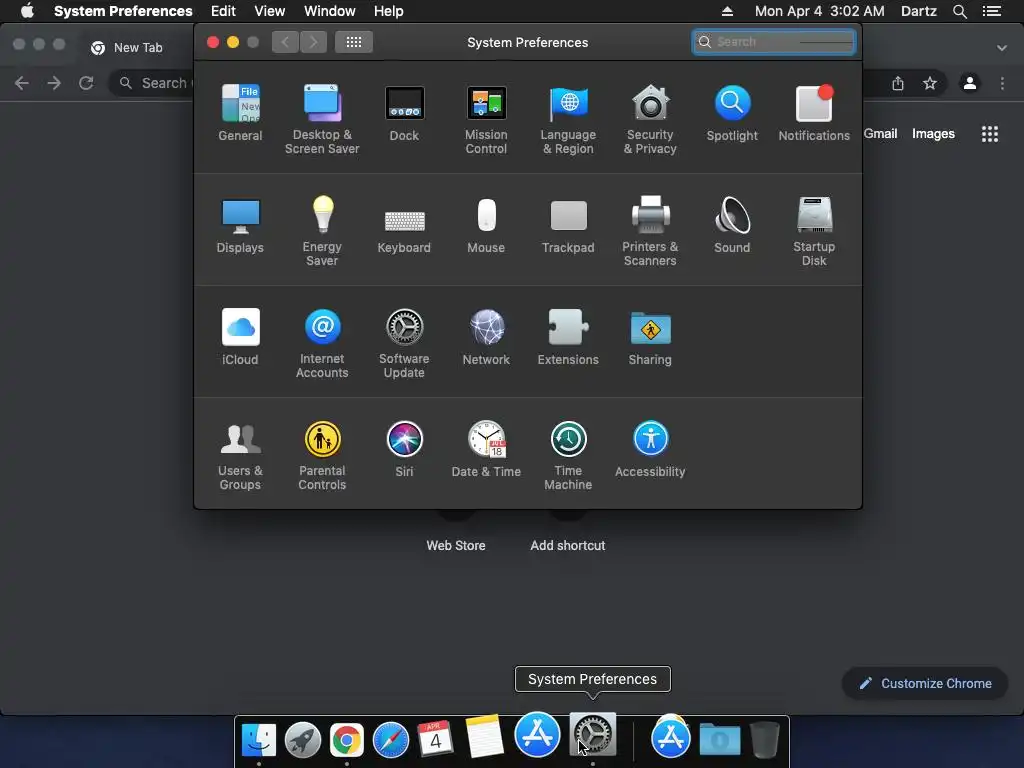Open the Edit menu
The height and width of the screenshot is (768, 1024).
click(223, 11)
